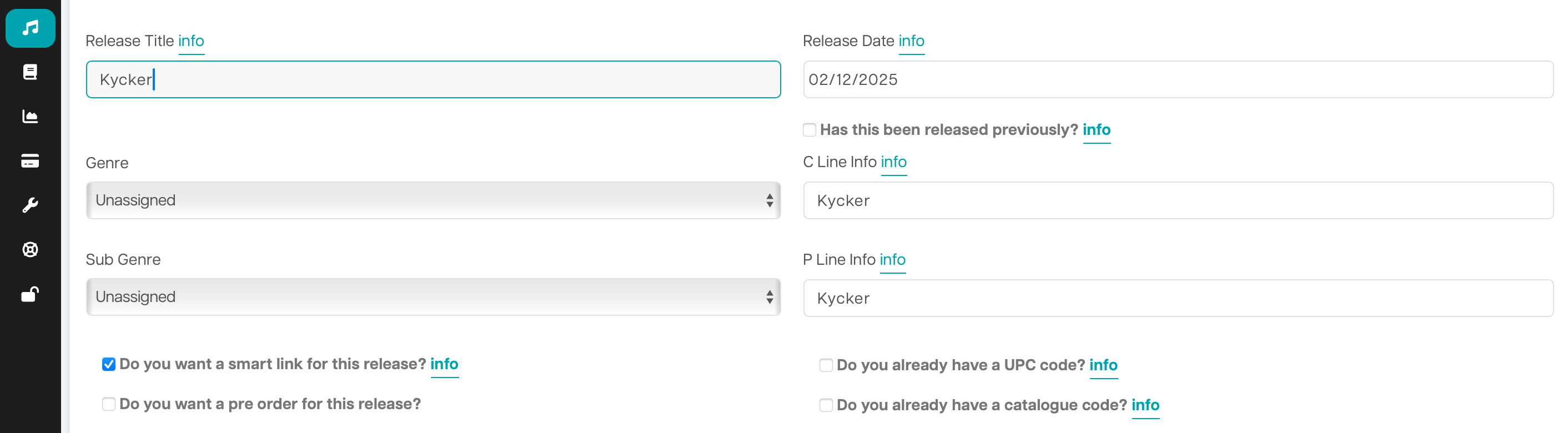The width and height of the screenshot is (1568, 433).
Task: Check 'Has this been released previously?'
Action: [x=810, y=129]
